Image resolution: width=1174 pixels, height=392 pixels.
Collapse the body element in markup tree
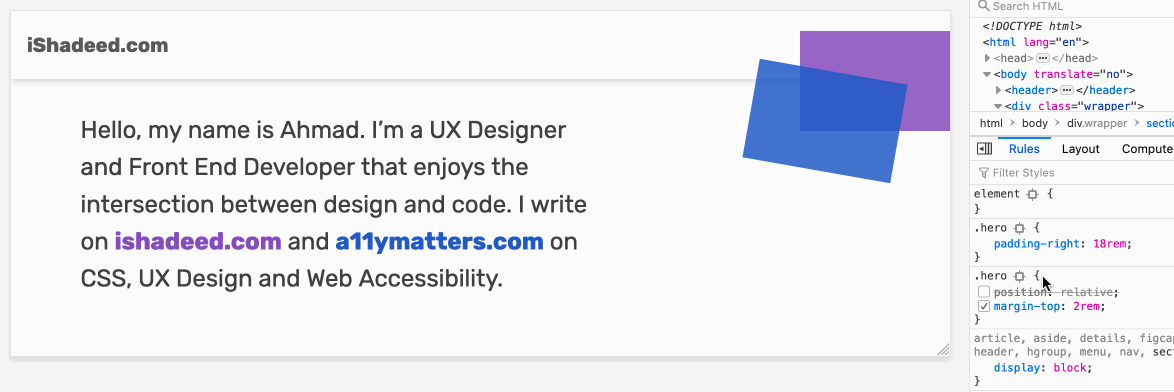(x=988, y=74)
